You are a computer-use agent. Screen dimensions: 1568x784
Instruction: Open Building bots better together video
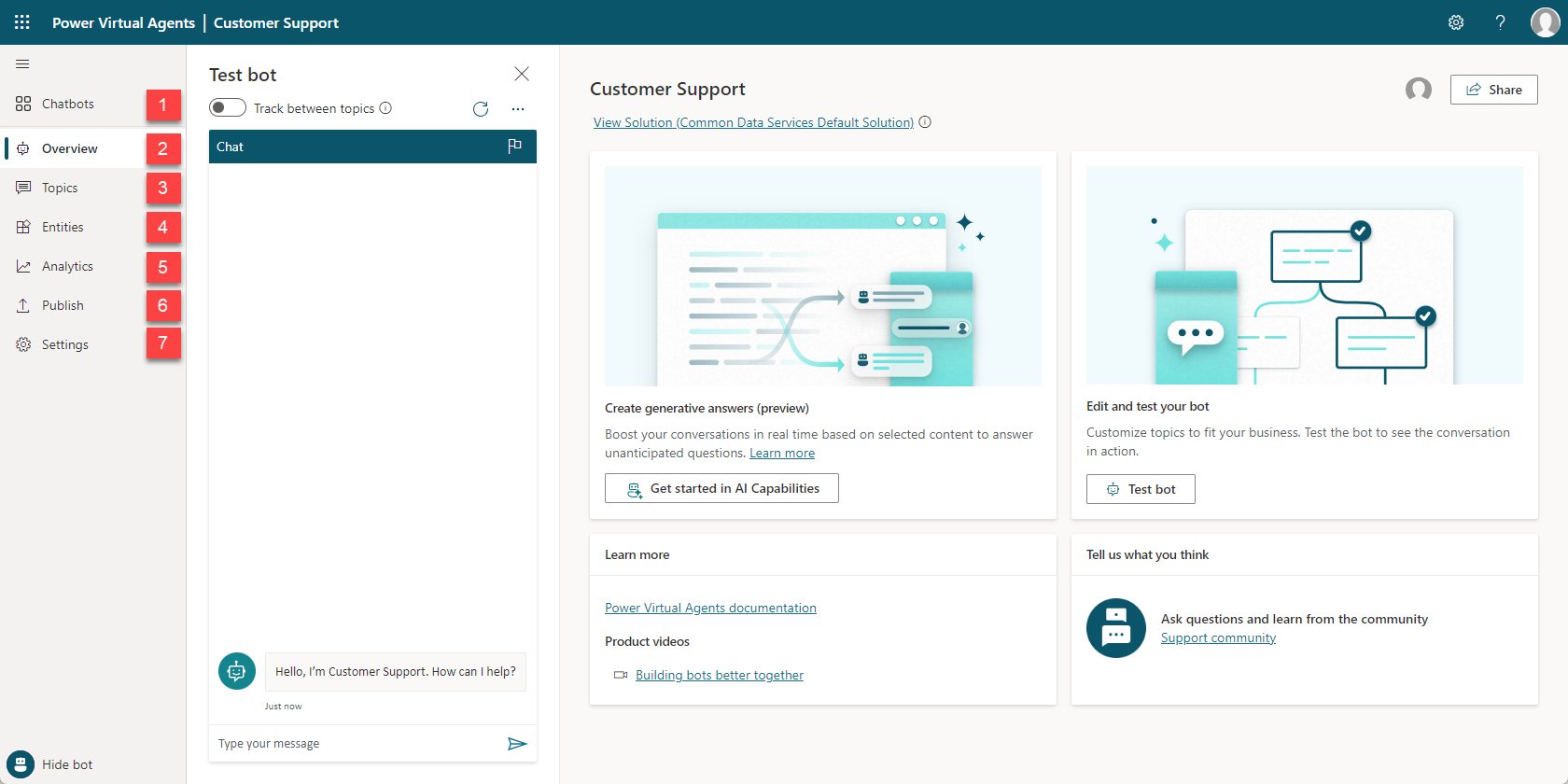pos(720,675)
